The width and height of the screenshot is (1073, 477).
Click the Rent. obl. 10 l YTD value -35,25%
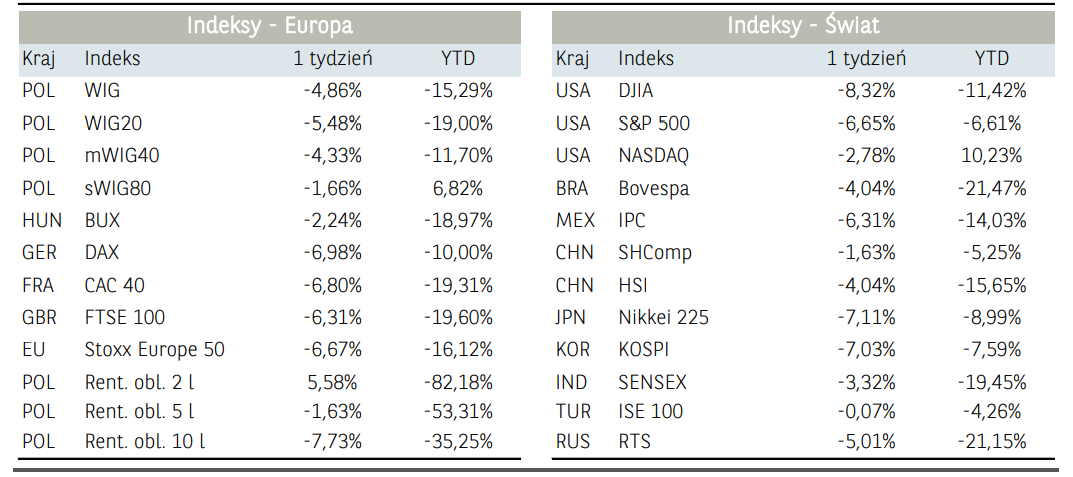(x=458, y=441)
